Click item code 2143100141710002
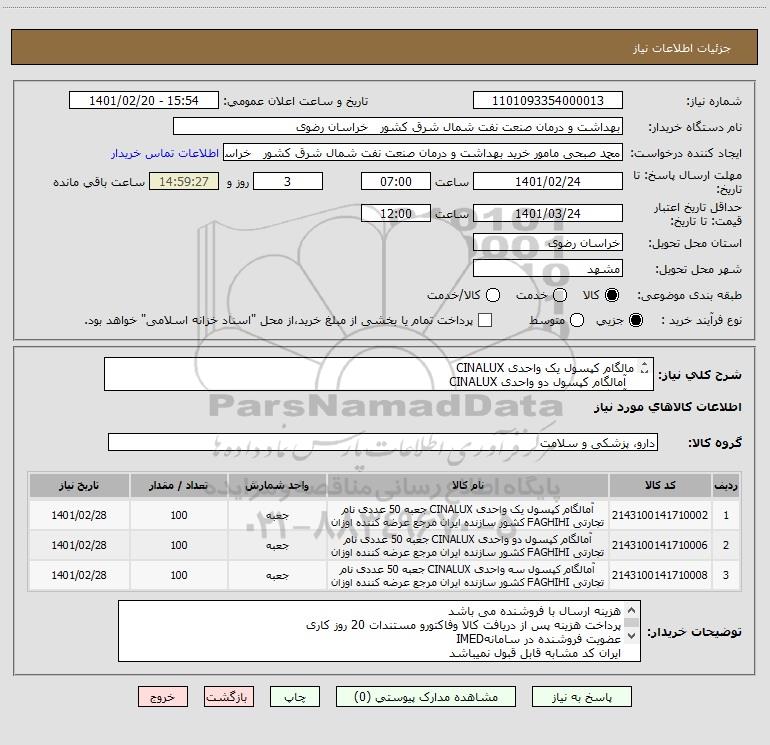This screenshot has height=745, width=770. (x=660, y=515)
